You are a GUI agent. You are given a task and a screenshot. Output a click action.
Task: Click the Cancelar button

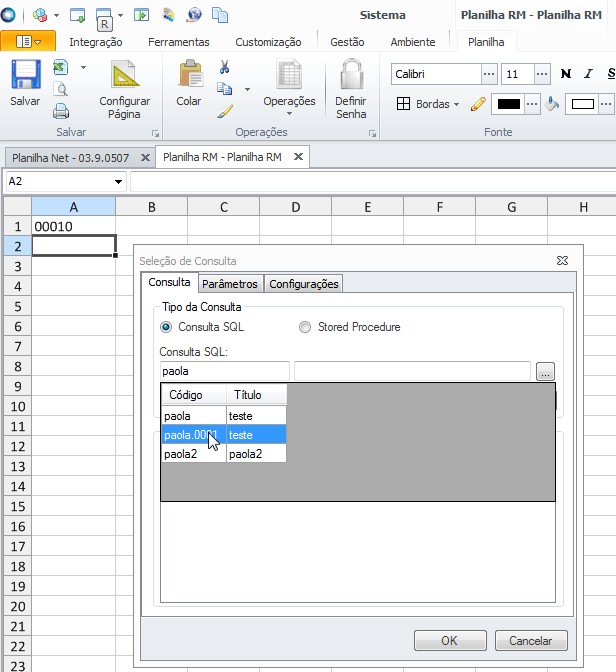tap(531, 640)
